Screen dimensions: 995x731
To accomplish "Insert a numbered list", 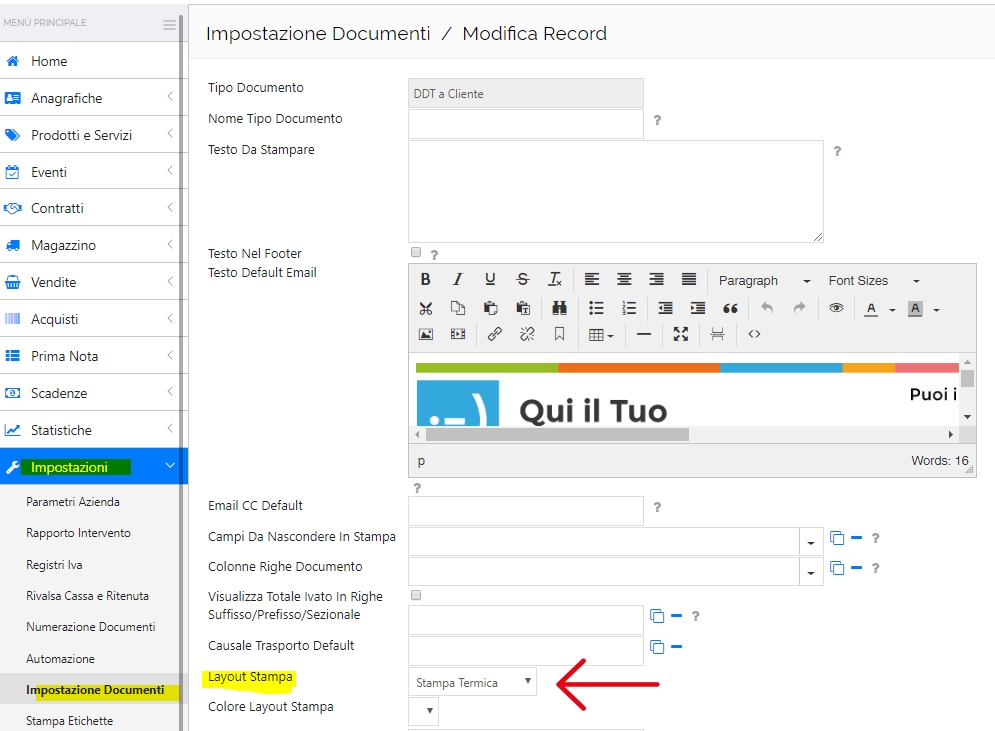I will pos(629,308).
